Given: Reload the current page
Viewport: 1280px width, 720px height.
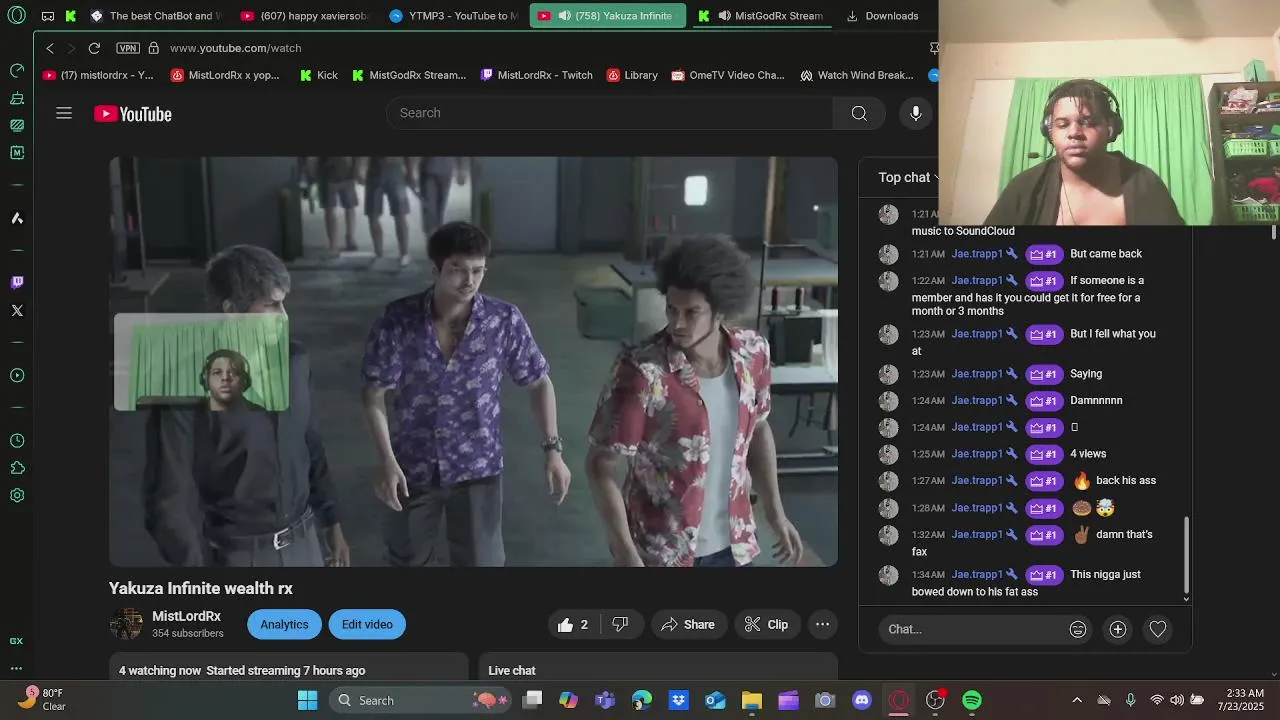Looking at the screenshot, I should click(x=94, y=48).
